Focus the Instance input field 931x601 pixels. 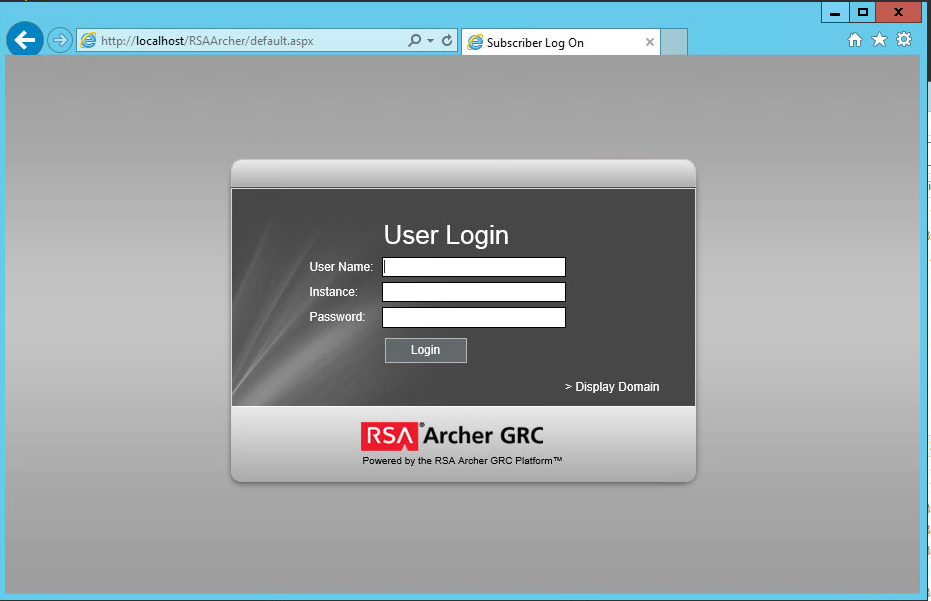pos(474,292)
